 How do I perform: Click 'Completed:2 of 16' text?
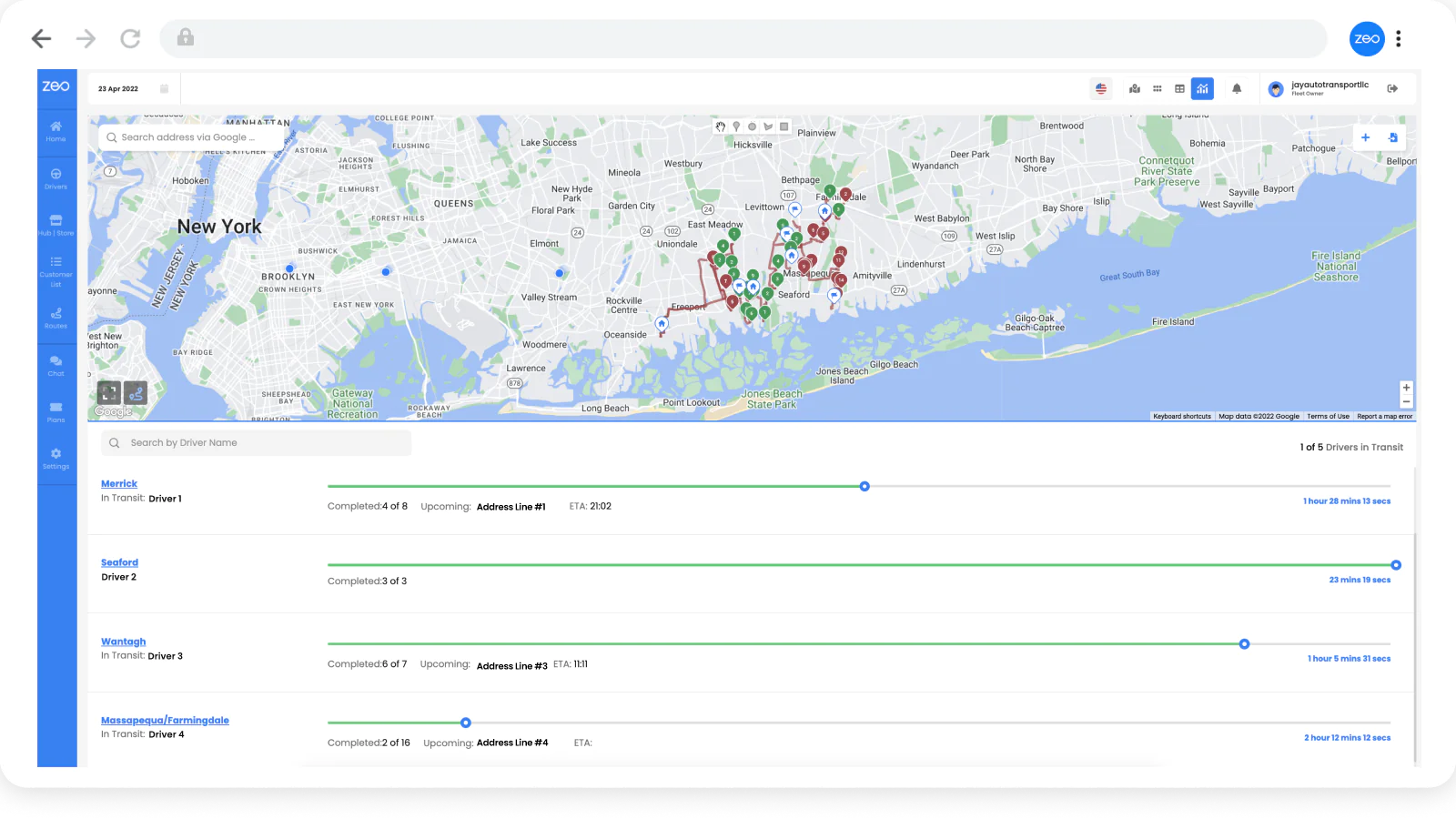(369, 743)
